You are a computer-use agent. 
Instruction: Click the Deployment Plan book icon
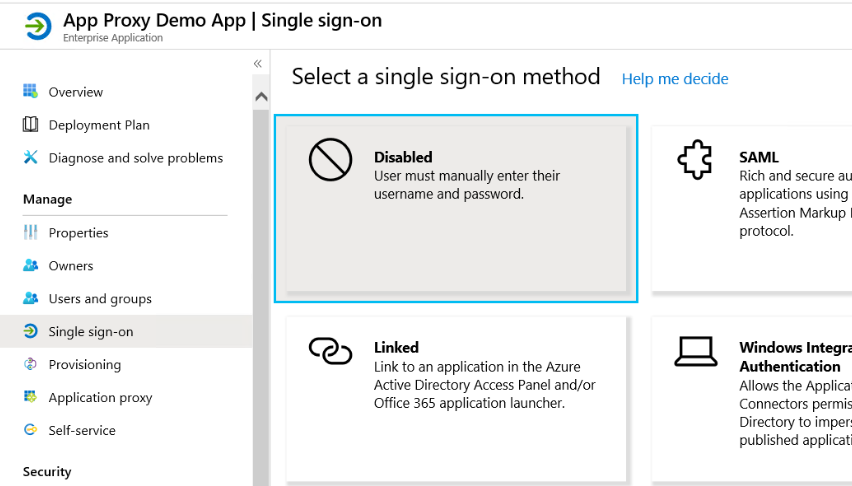(x=30, y=125)
